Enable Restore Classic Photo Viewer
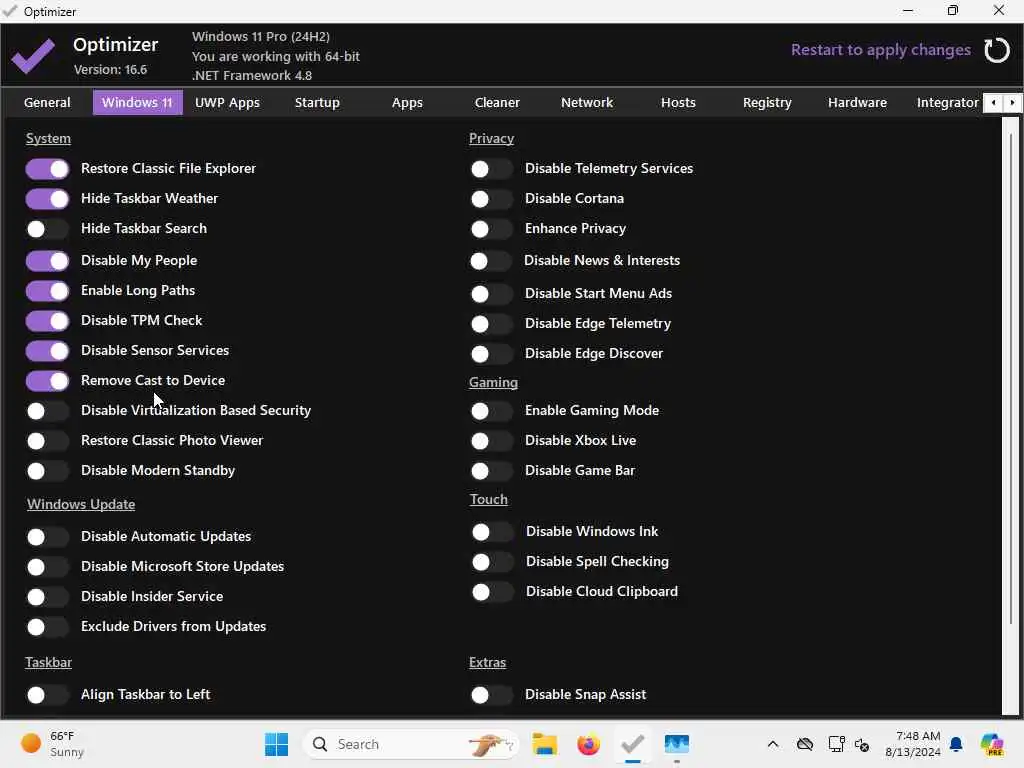This screenshot has width=1024, height=768. click(x=47, y=441)
